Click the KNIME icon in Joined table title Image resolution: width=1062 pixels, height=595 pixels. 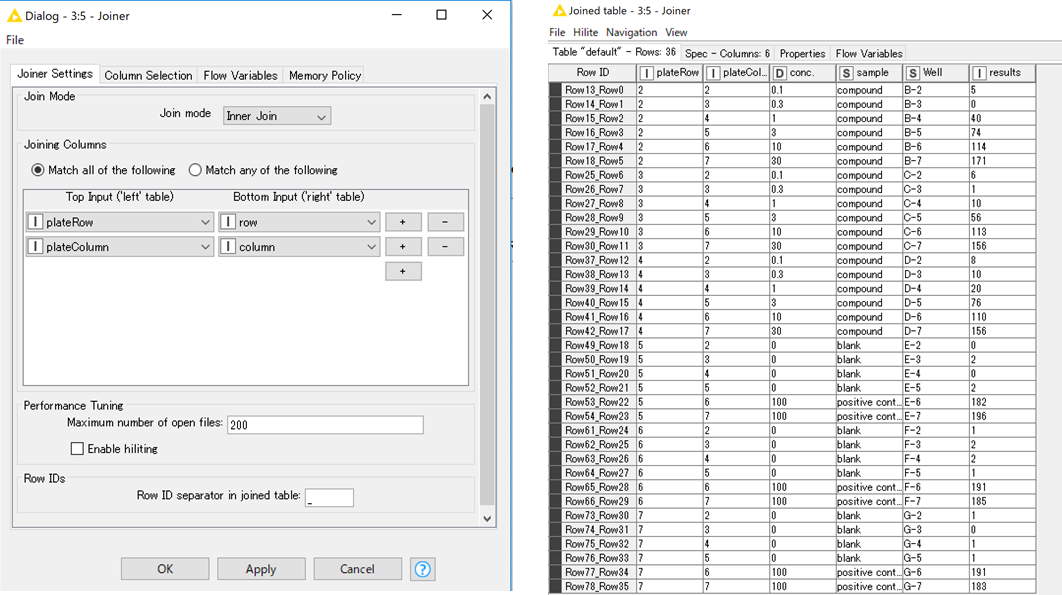coord(559,11)
